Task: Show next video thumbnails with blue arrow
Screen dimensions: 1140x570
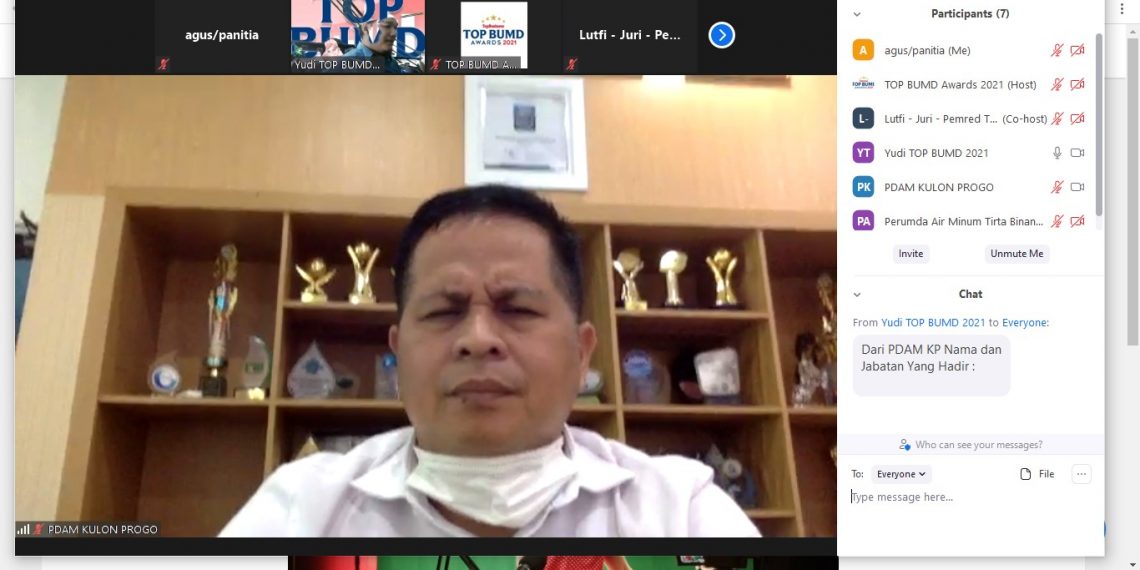Action: click(721, 35)
